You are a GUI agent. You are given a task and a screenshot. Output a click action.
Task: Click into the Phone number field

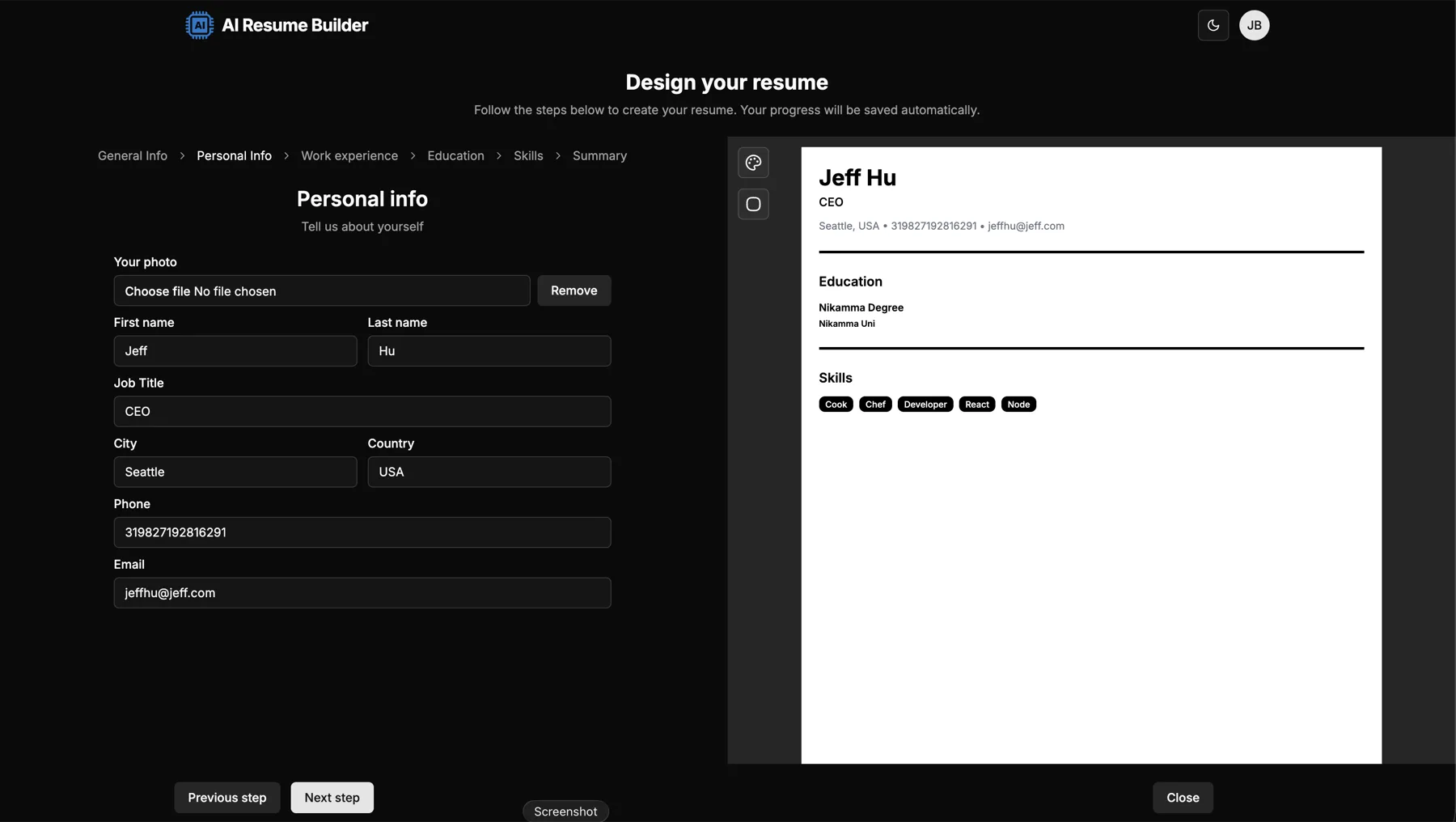coord(362,532)
